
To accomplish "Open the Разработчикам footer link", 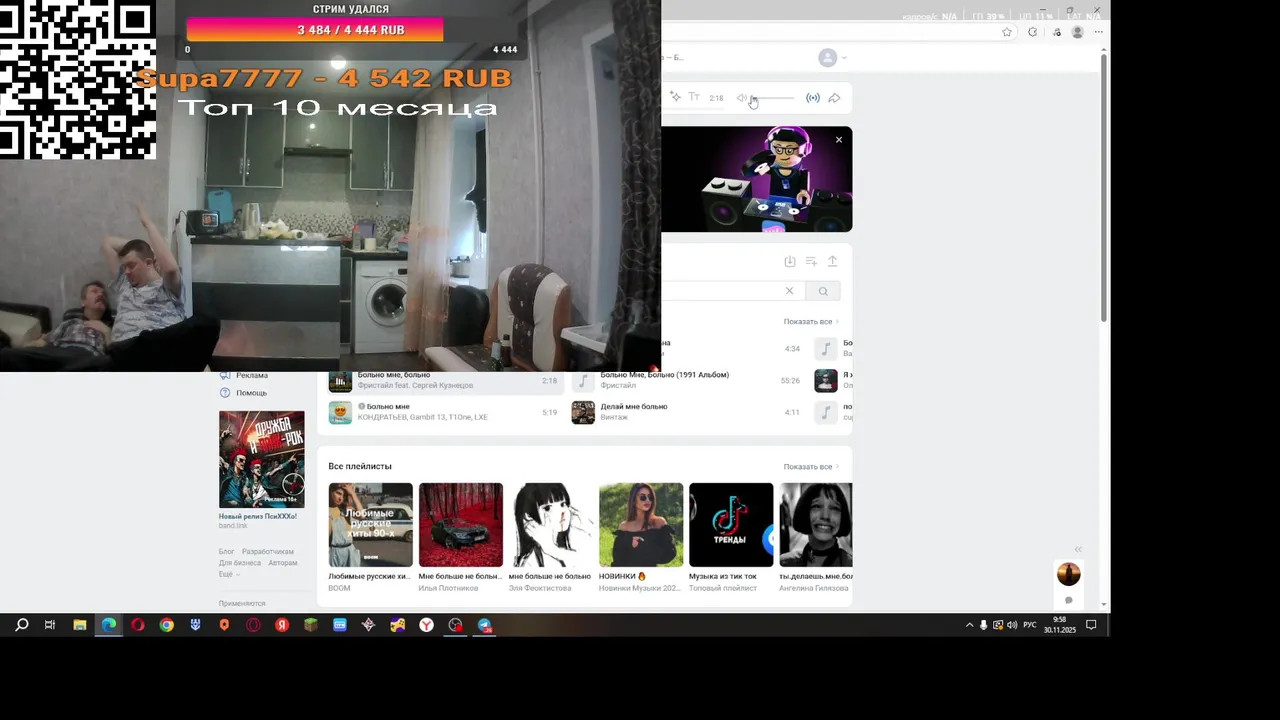I will click(268, 552).
